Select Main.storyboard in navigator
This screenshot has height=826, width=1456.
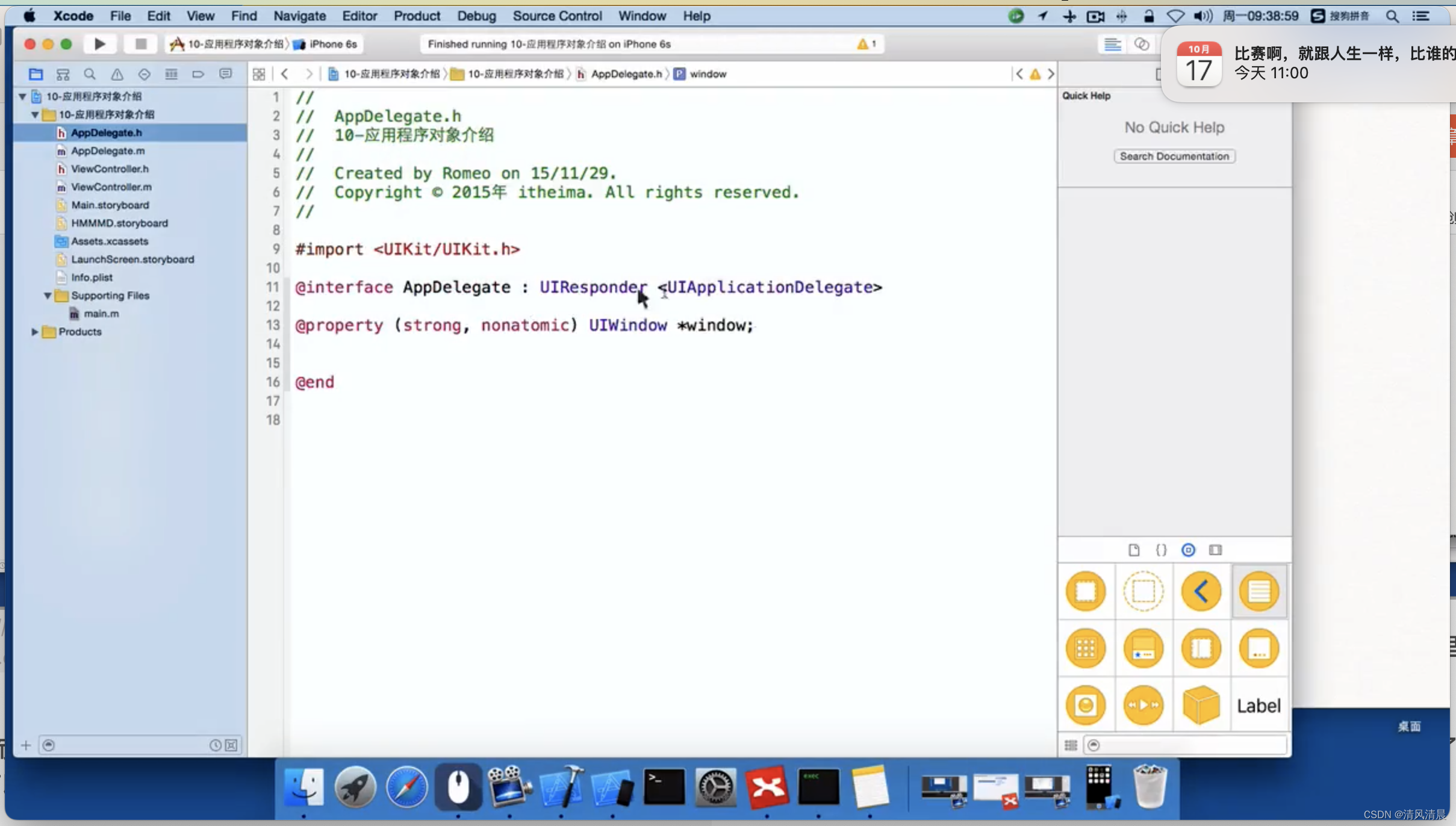click(x=110, y=205)
